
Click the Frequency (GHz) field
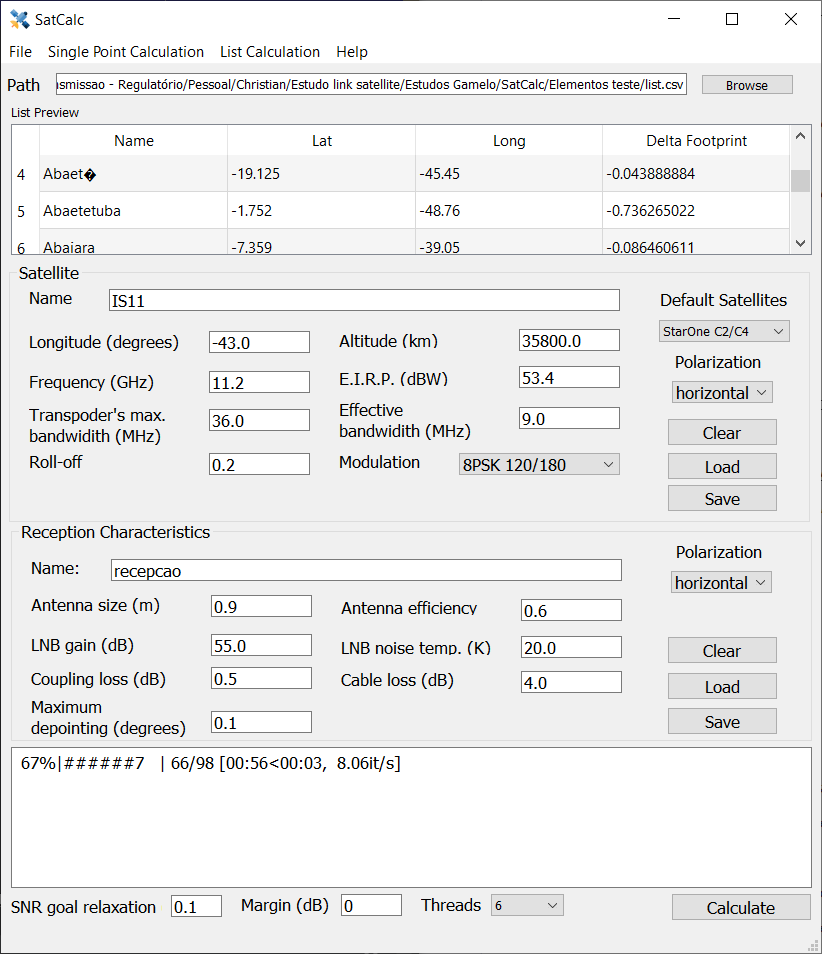pyautogui.click(x=259, y=382)
